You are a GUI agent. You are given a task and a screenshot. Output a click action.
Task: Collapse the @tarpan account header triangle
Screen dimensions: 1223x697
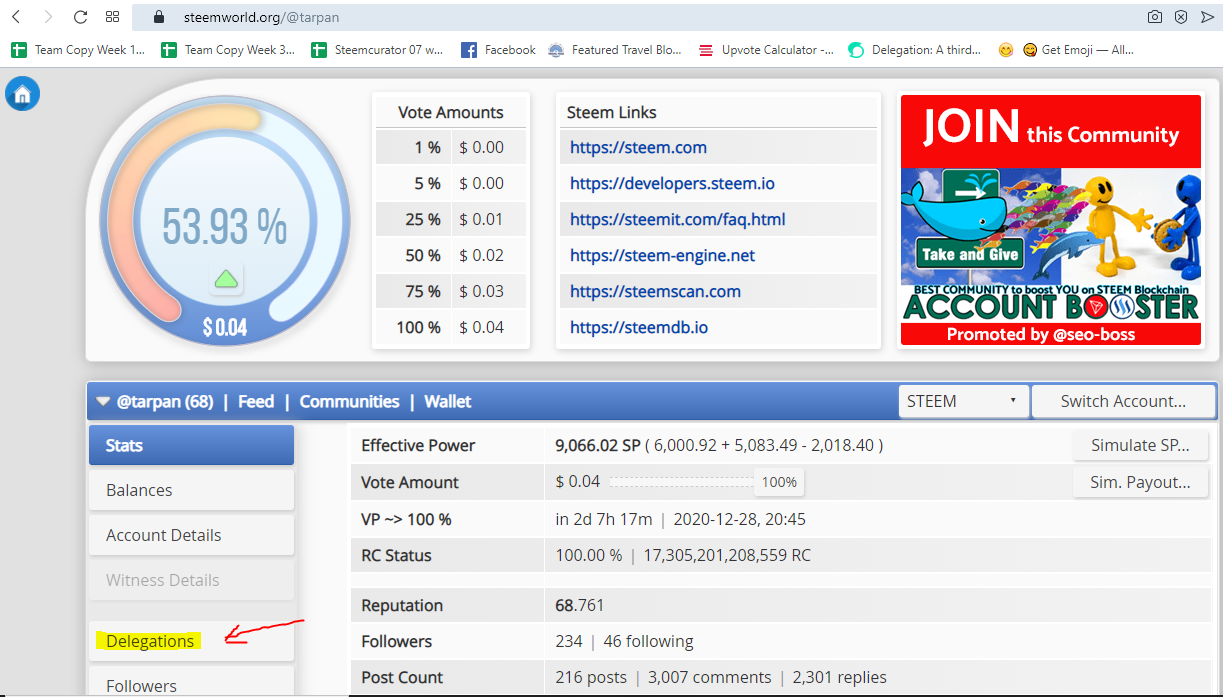[103, 402]
